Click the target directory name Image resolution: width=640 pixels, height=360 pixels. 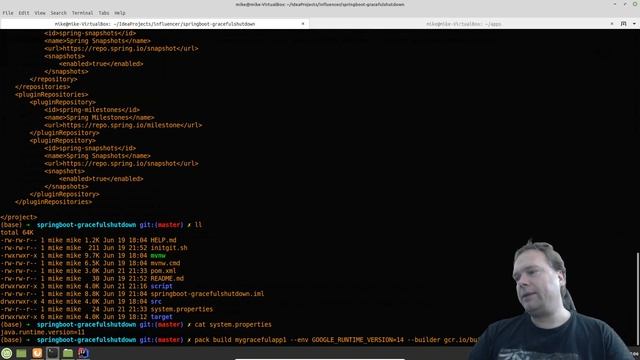tap(162, 317)
